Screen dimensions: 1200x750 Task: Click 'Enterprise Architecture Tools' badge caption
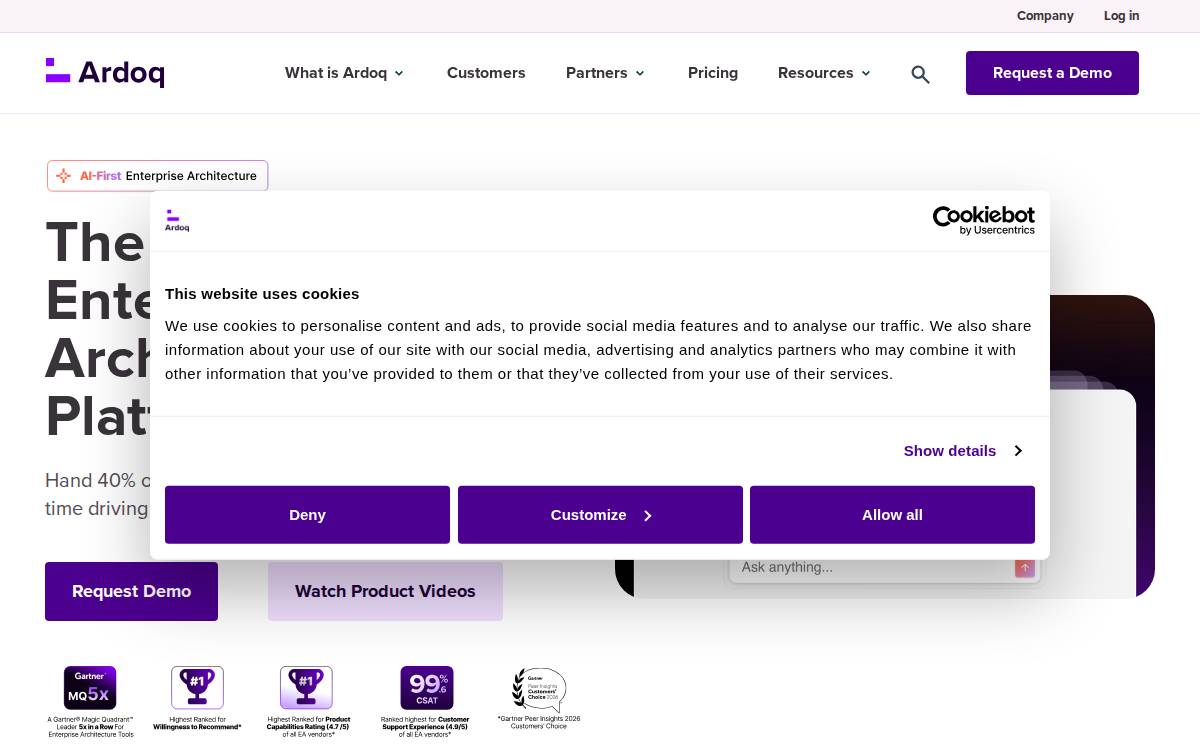pyautogui.click(x=90, y=734)
